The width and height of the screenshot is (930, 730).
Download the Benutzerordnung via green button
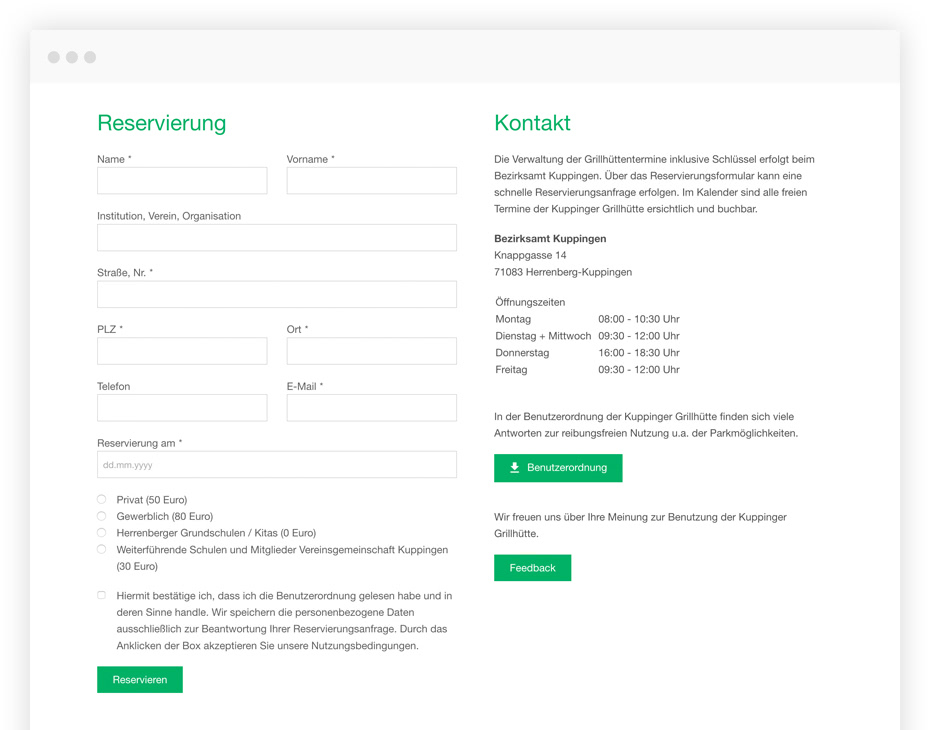558,468
